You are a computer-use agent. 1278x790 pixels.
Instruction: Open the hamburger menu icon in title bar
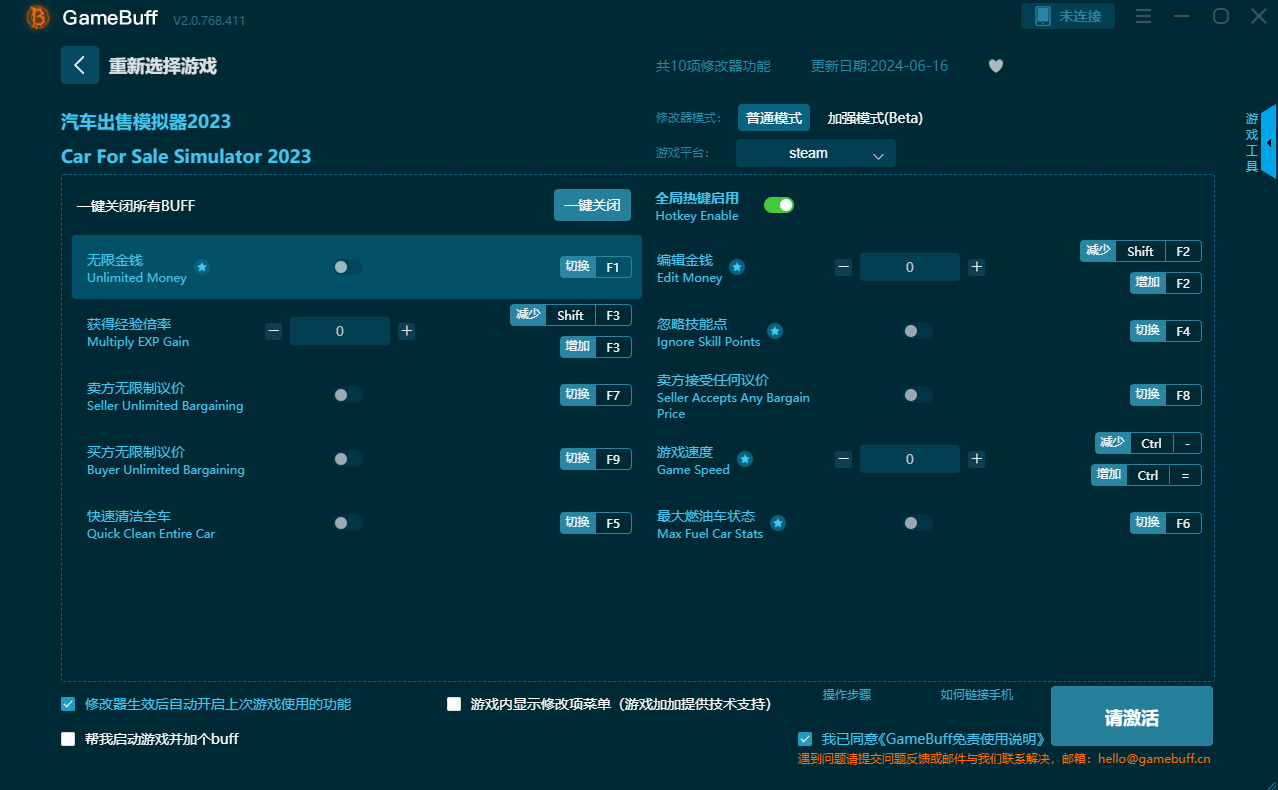tap(1144, 16)
